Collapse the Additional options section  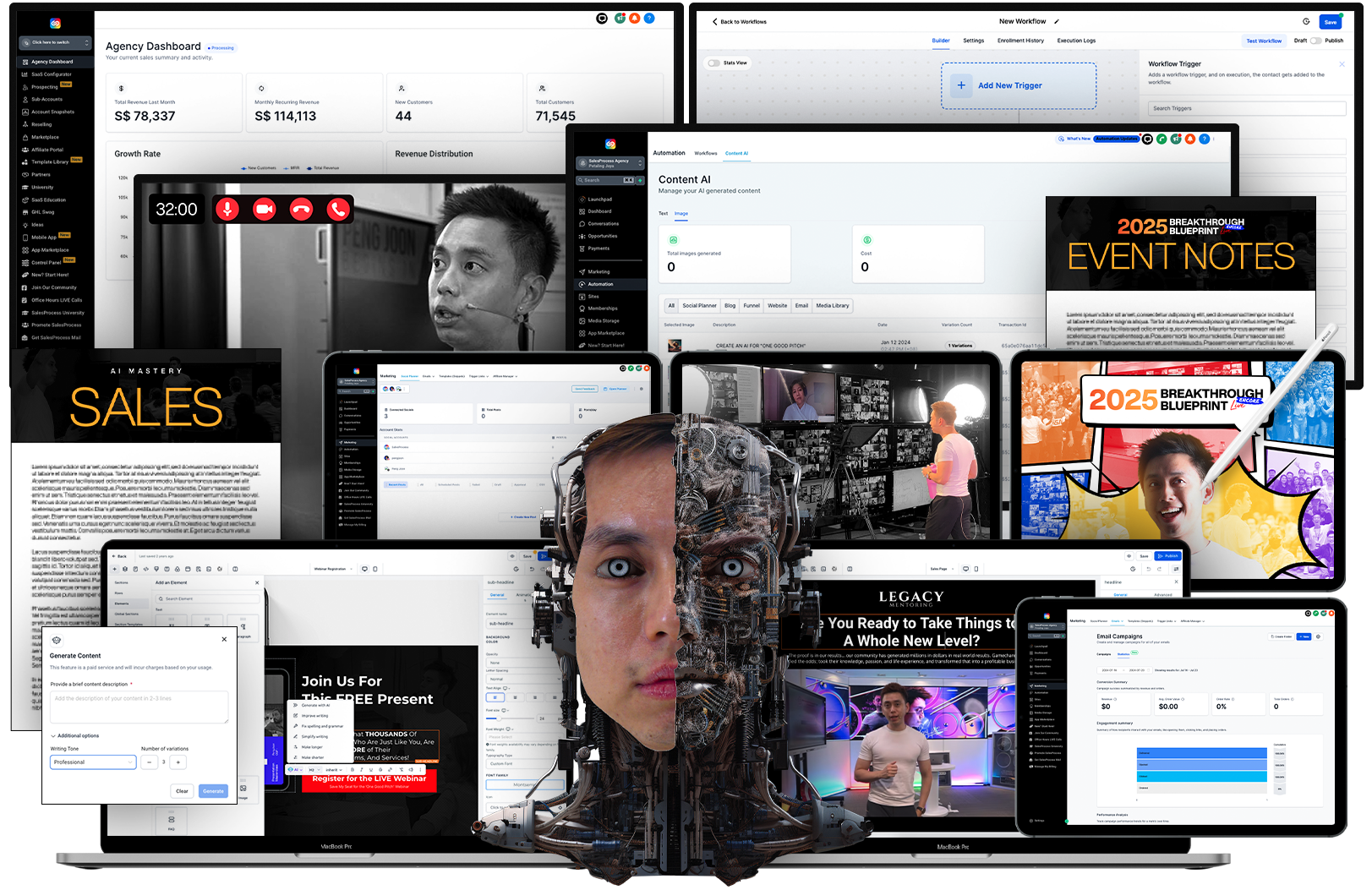tap(54, 736)
